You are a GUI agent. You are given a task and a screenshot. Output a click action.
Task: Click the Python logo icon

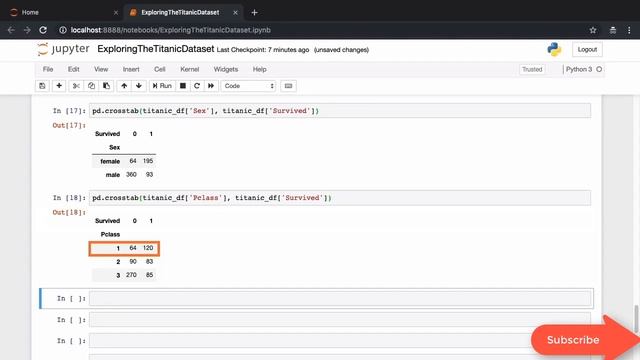554,49
